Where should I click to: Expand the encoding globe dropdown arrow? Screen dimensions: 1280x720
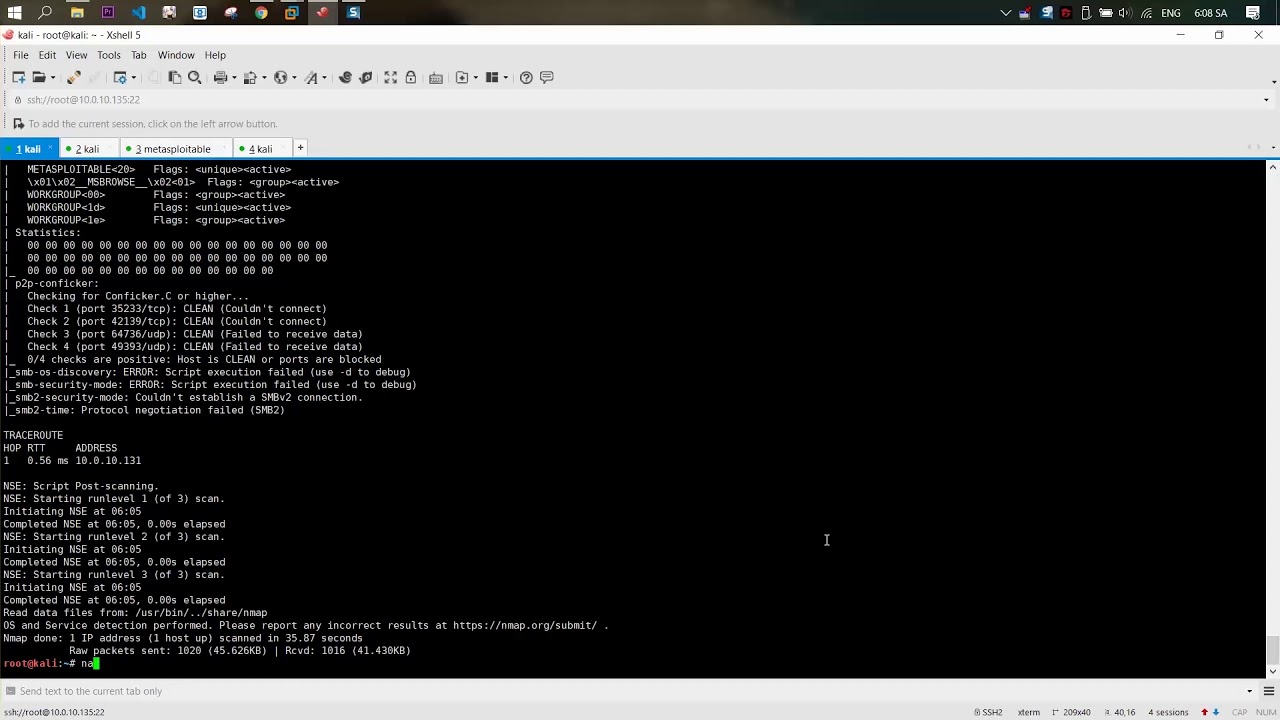pos(294,77)
